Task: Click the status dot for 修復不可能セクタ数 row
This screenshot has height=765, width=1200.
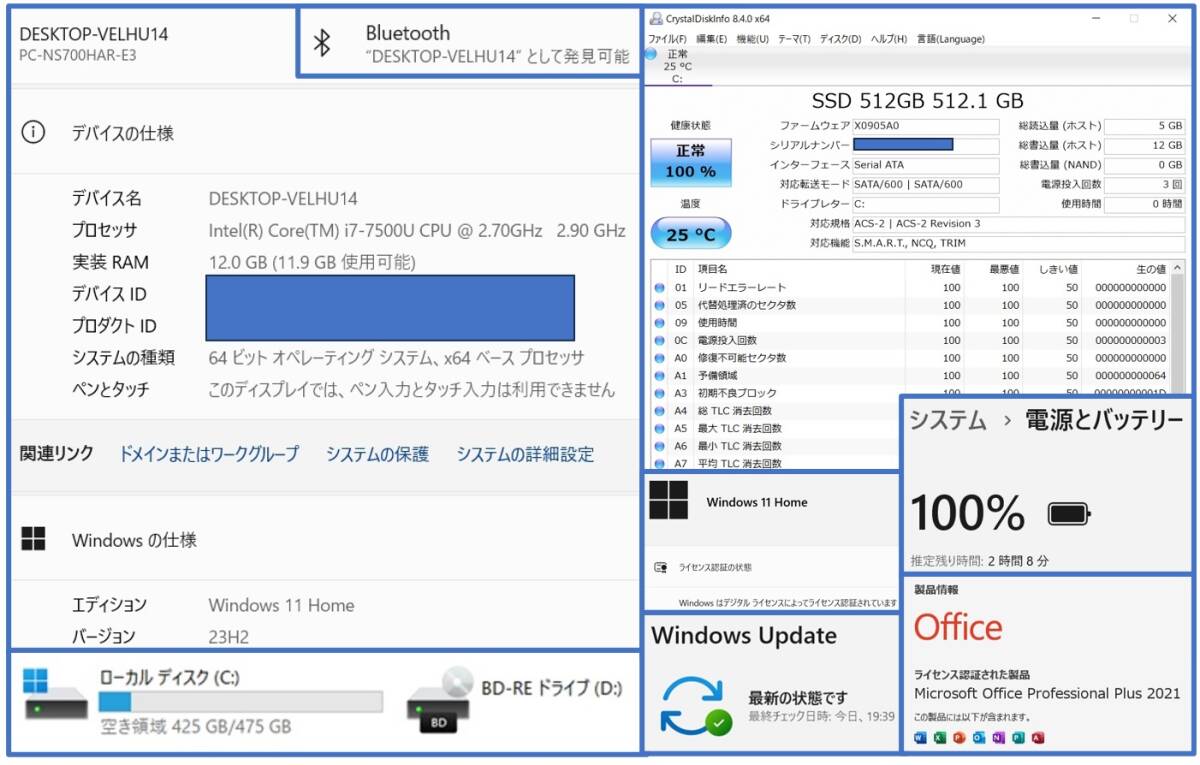Action: click(659, 358)
